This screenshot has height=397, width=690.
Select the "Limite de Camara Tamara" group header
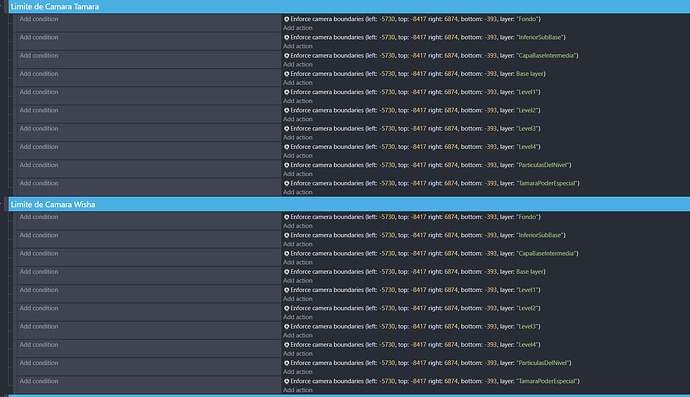tap(349, 7)
